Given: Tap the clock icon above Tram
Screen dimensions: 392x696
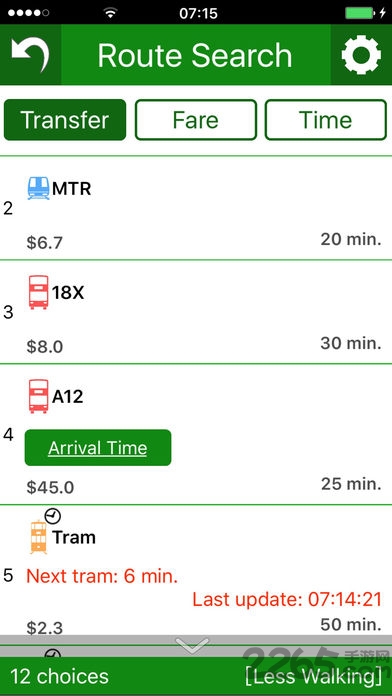Looking at the screenshot, I should point(53,516).
